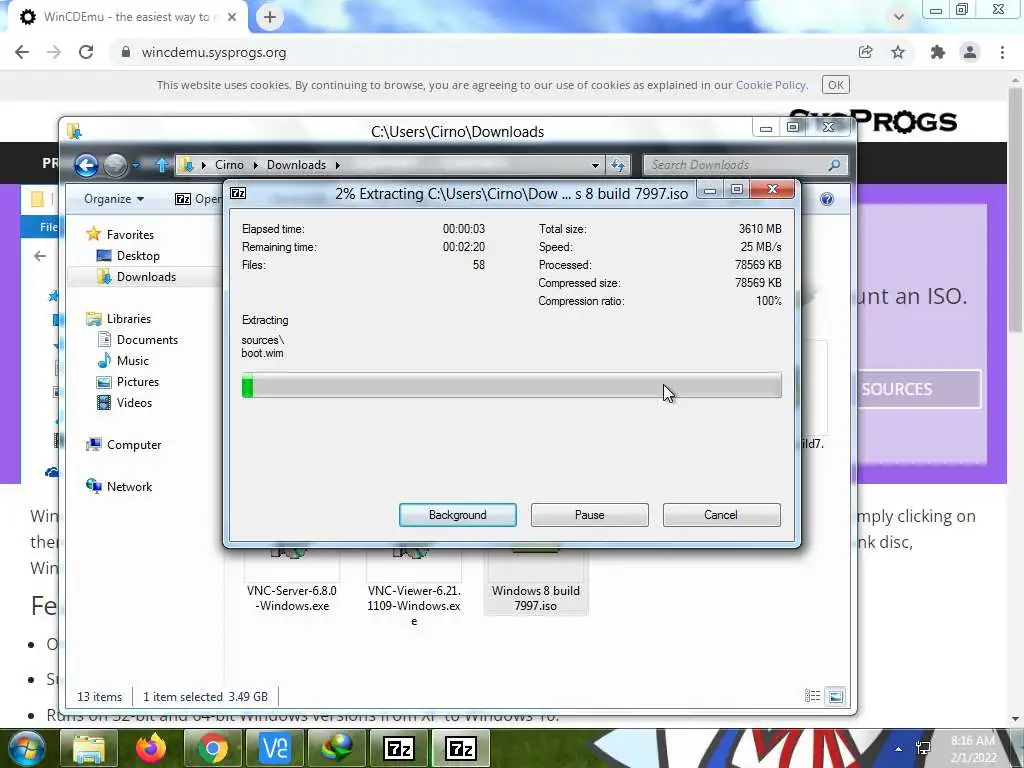Viewport: 1024px width, 768px height.
Task: Go back in Explorer window
Action: [86, 165]
